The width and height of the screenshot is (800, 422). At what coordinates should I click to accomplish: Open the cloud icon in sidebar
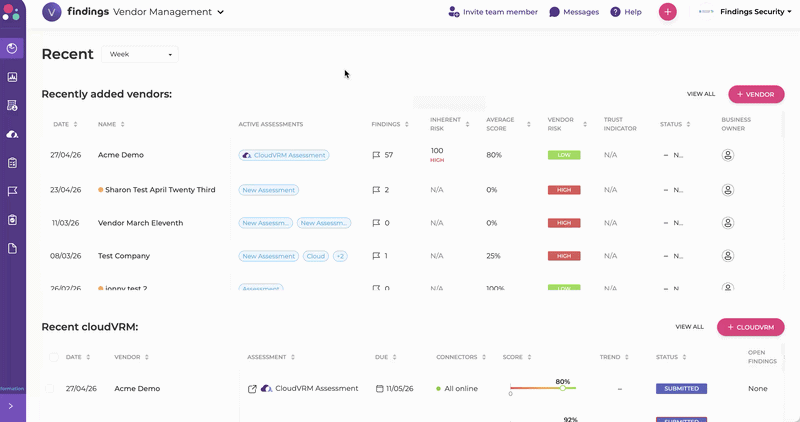click(12, 134)
